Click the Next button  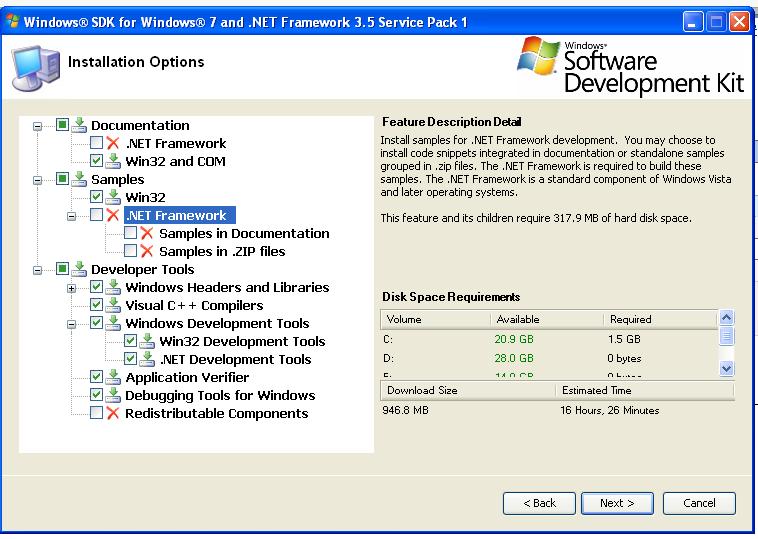pyautogui.click(x=617, y=503)
